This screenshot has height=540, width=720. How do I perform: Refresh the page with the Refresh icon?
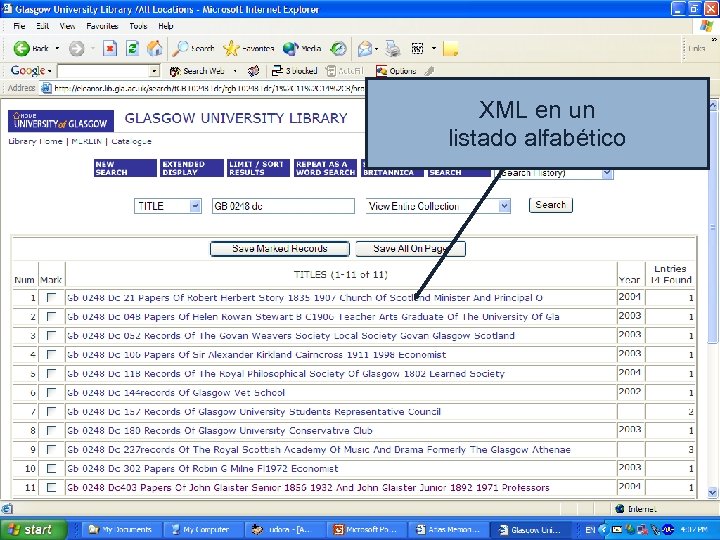pyautogui.click(x=132, y=48)
